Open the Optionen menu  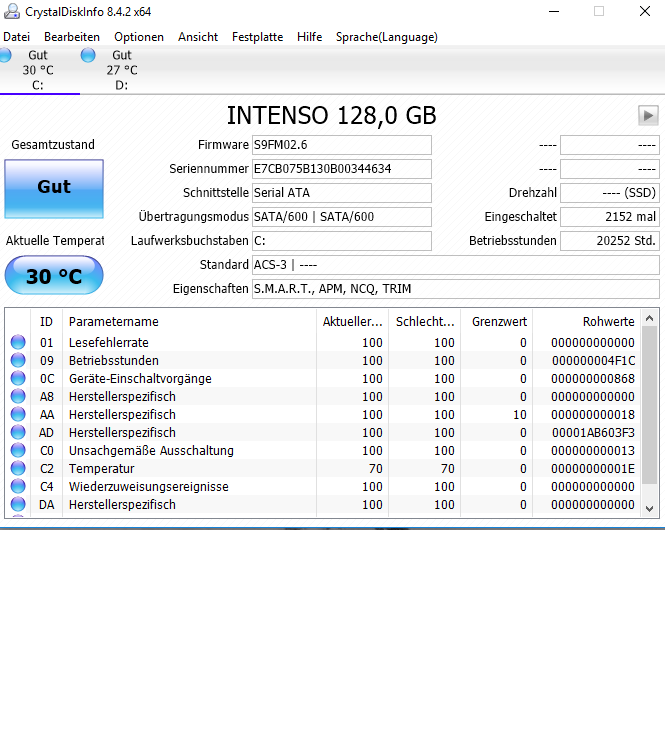pos(139,37)
